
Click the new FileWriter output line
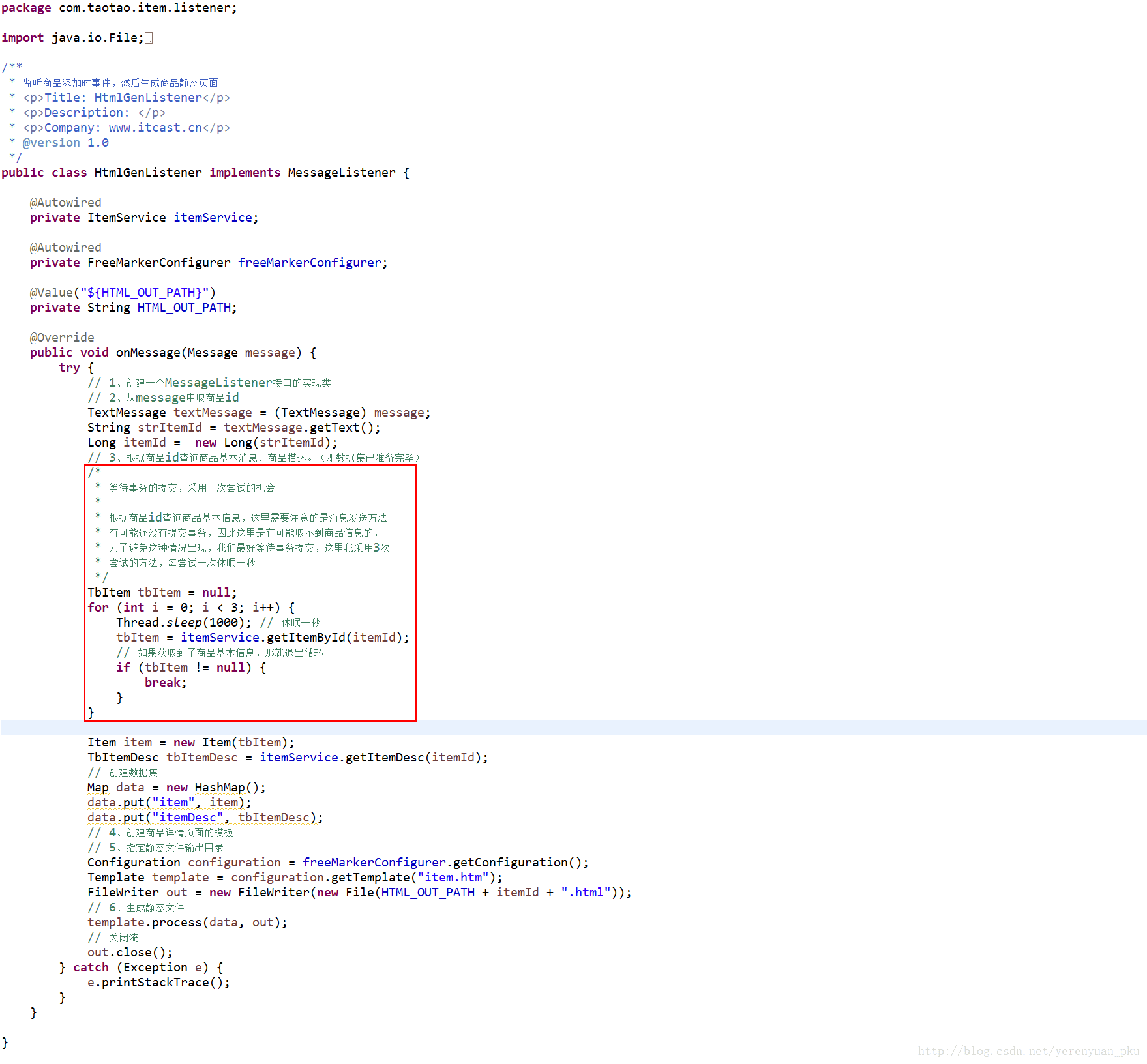point(359,893)
